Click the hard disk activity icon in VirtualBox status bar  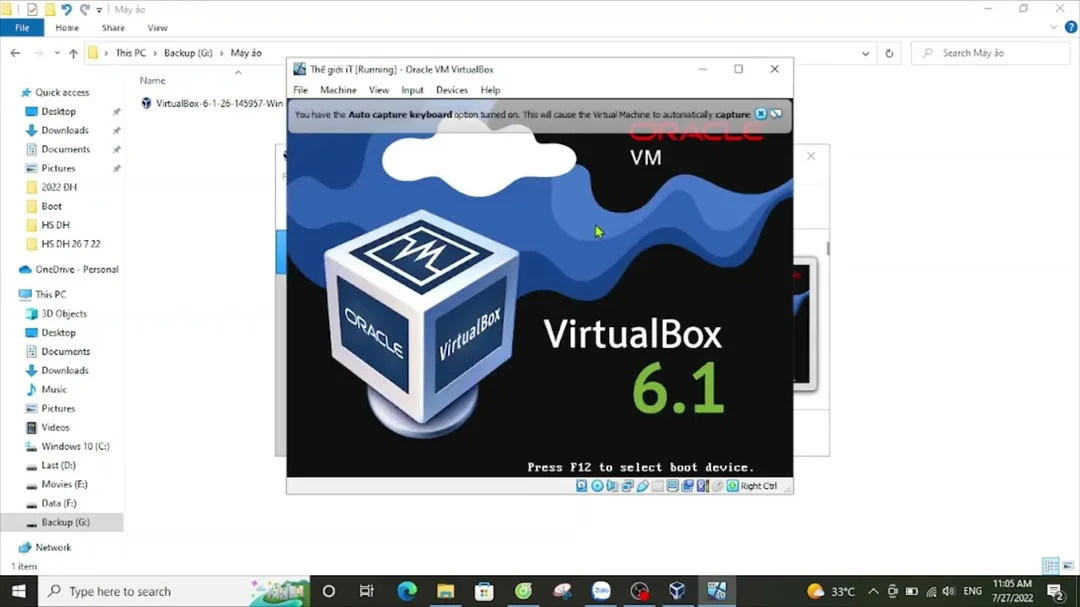pos(582,486)
